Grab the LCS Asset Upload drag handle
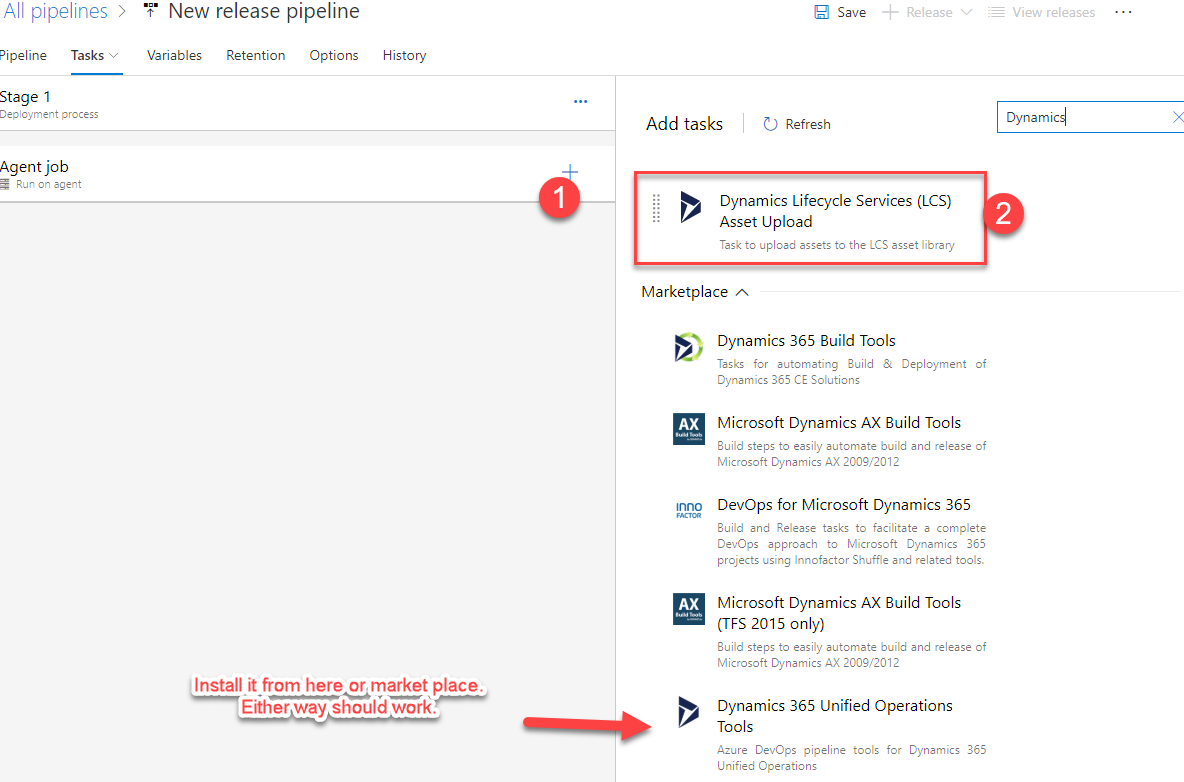 tap(656, 208)
